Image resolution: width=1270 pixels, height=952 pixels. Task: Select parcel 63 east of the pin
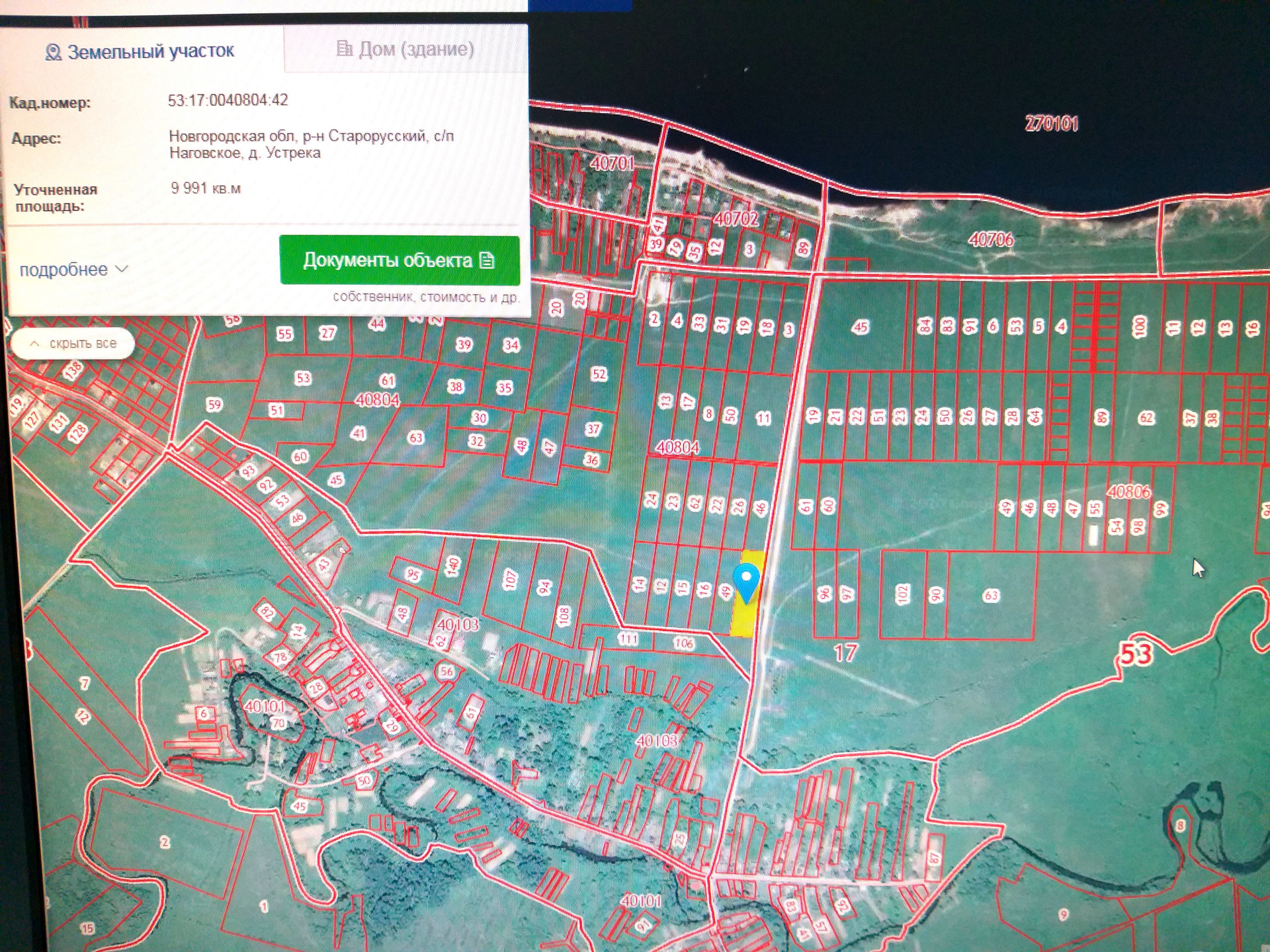(990, 596)
